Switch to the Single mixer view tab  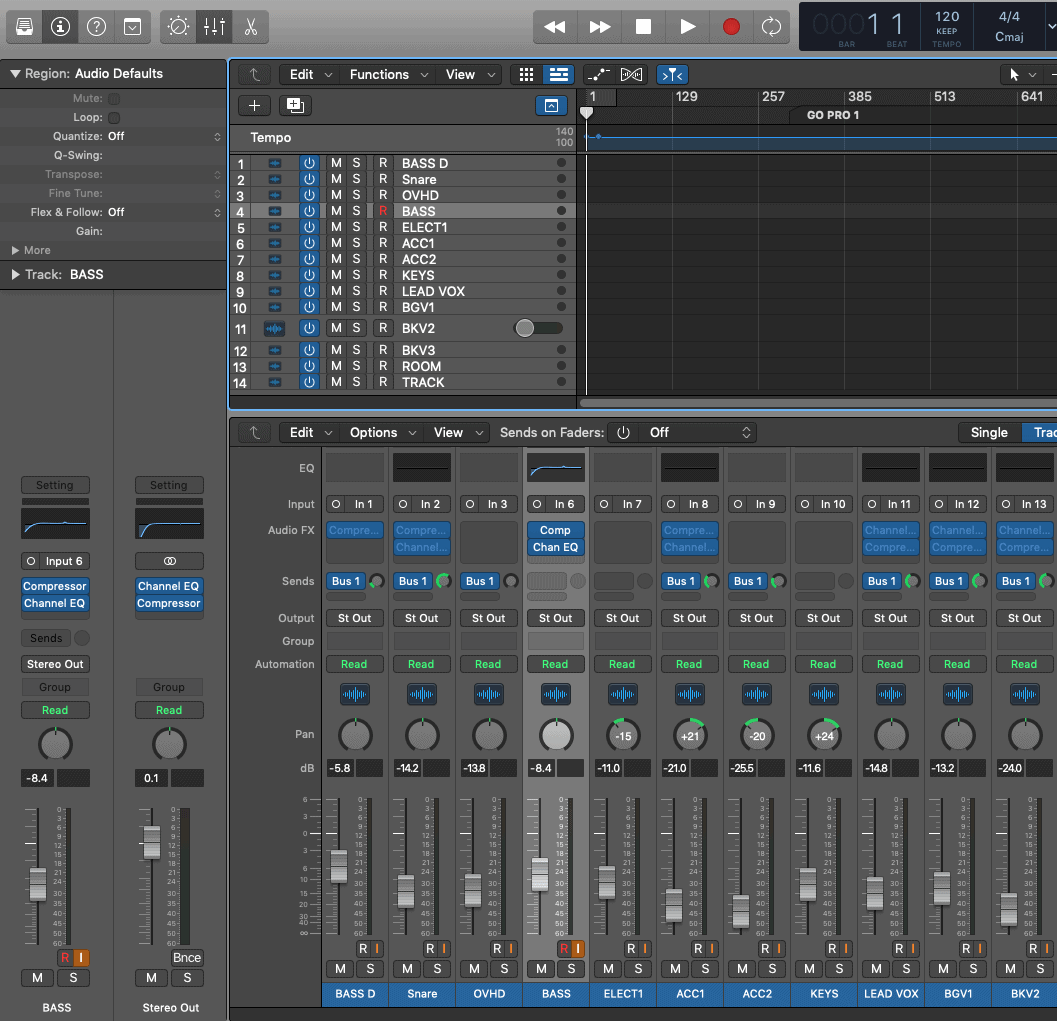(x=989, y=432)
